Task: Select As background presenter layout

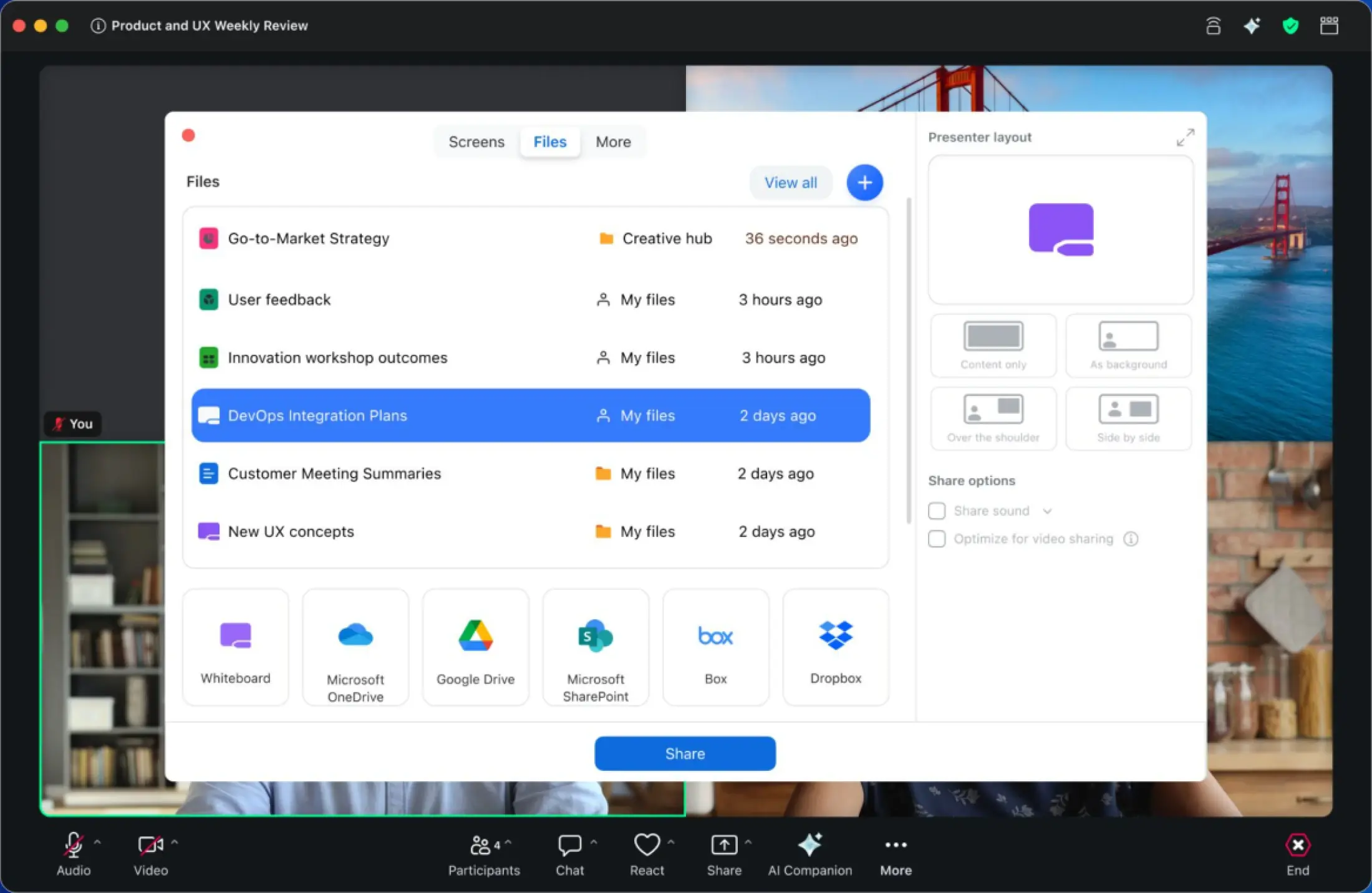Action: (1128, 345)
